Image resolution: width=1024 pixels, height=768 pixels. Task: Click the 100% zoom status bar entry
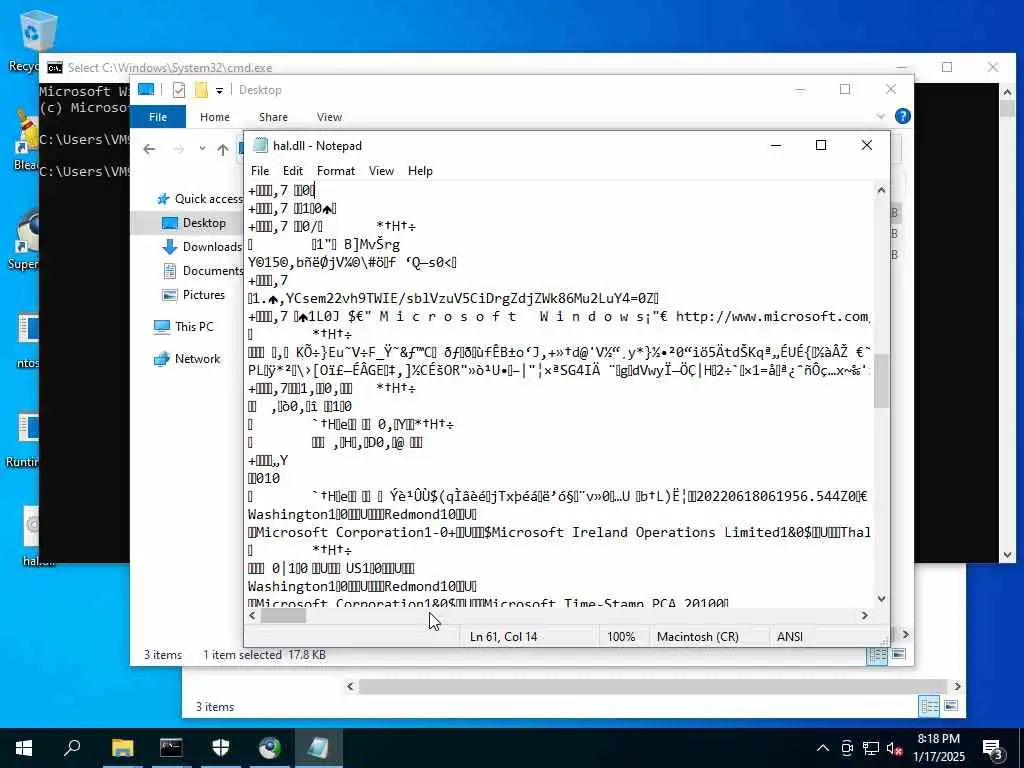tap(621, 636)
